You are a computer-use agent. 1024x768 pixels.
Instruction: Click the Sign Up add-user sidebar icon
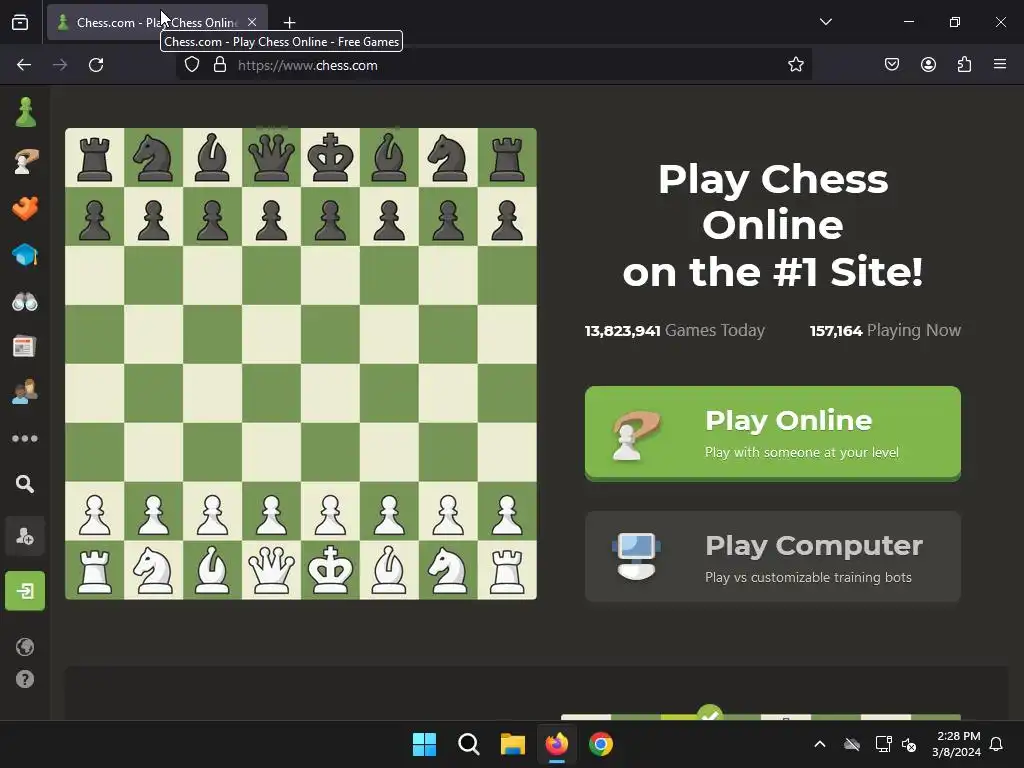coord(25,537)
